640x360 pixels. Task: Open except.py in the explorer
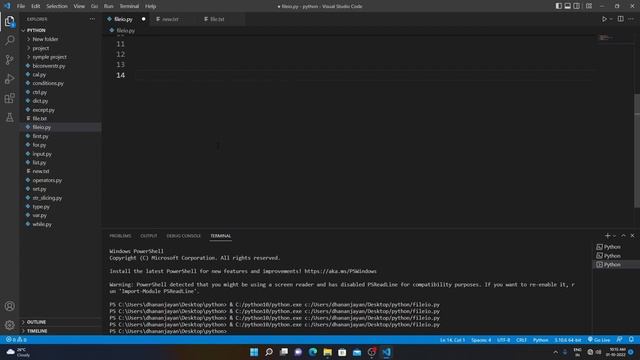(60, 110)
